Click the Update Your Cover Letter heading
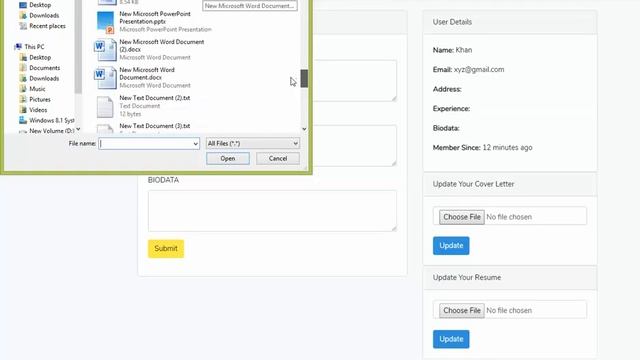This screenshot has height=360, width=640. tap(473, 184)
